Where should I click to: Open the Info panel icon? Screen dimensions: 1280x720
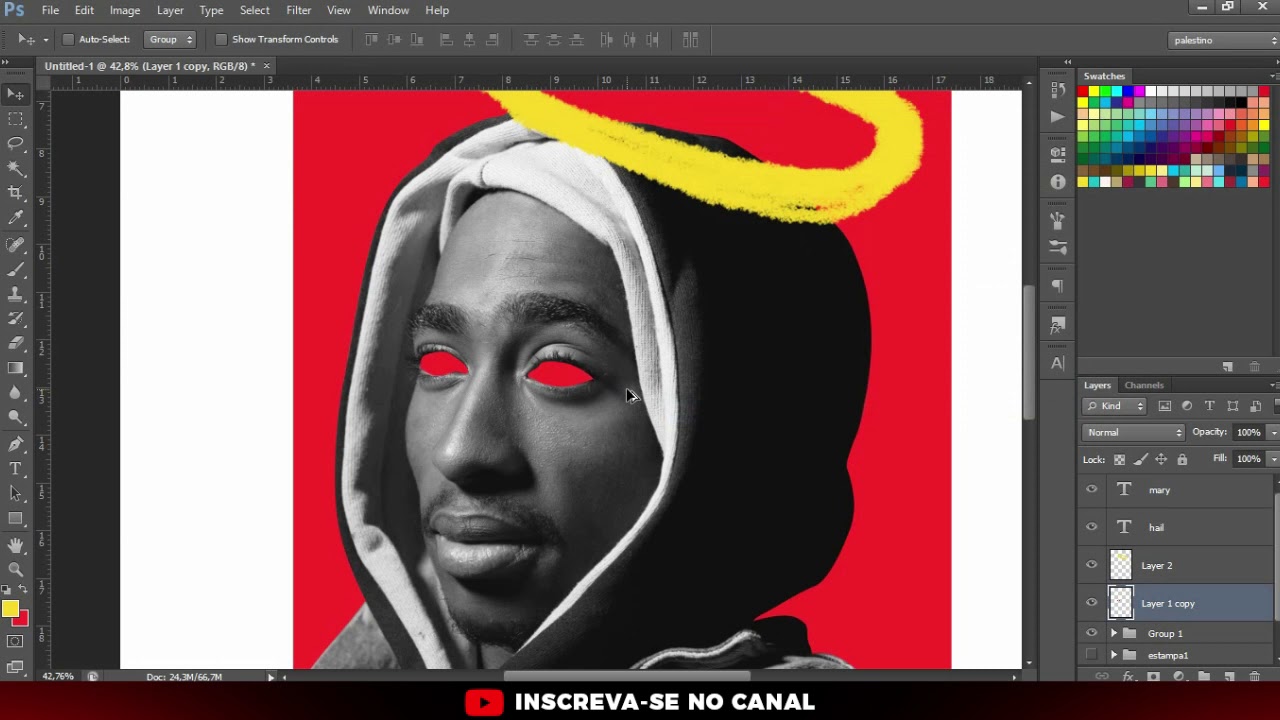point(1058,182)
